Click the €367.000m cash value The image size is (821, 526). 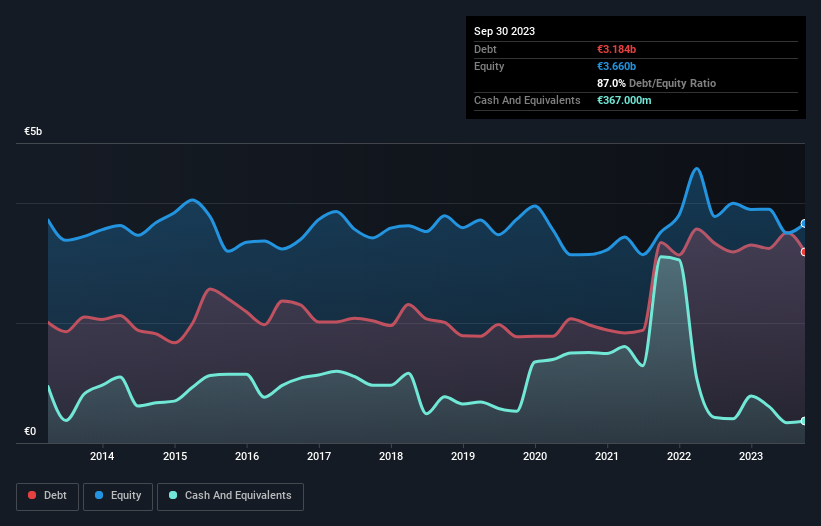[624, 100]
